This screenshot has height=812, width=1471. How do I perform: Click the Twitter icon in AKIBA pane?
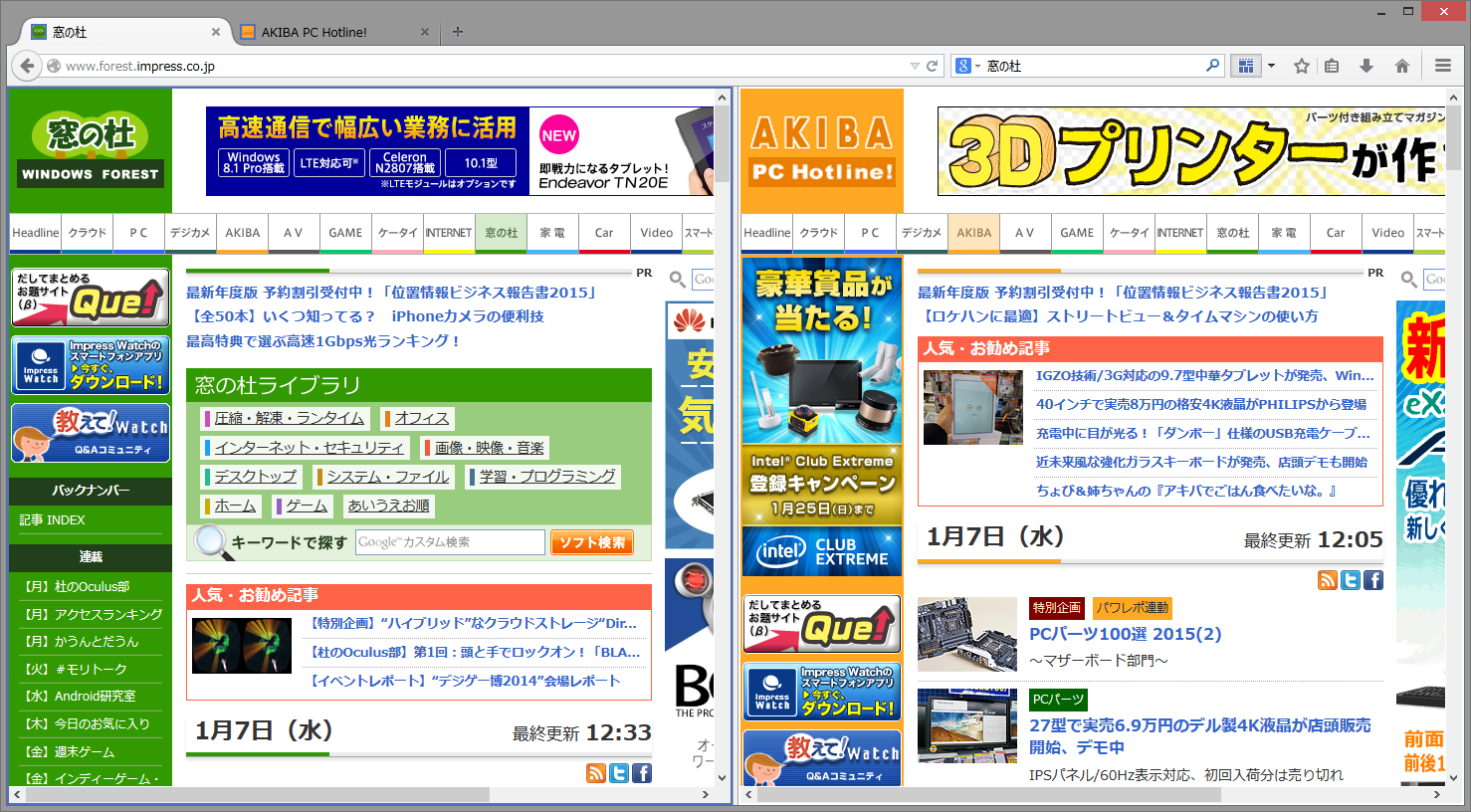click(1351, 580)
